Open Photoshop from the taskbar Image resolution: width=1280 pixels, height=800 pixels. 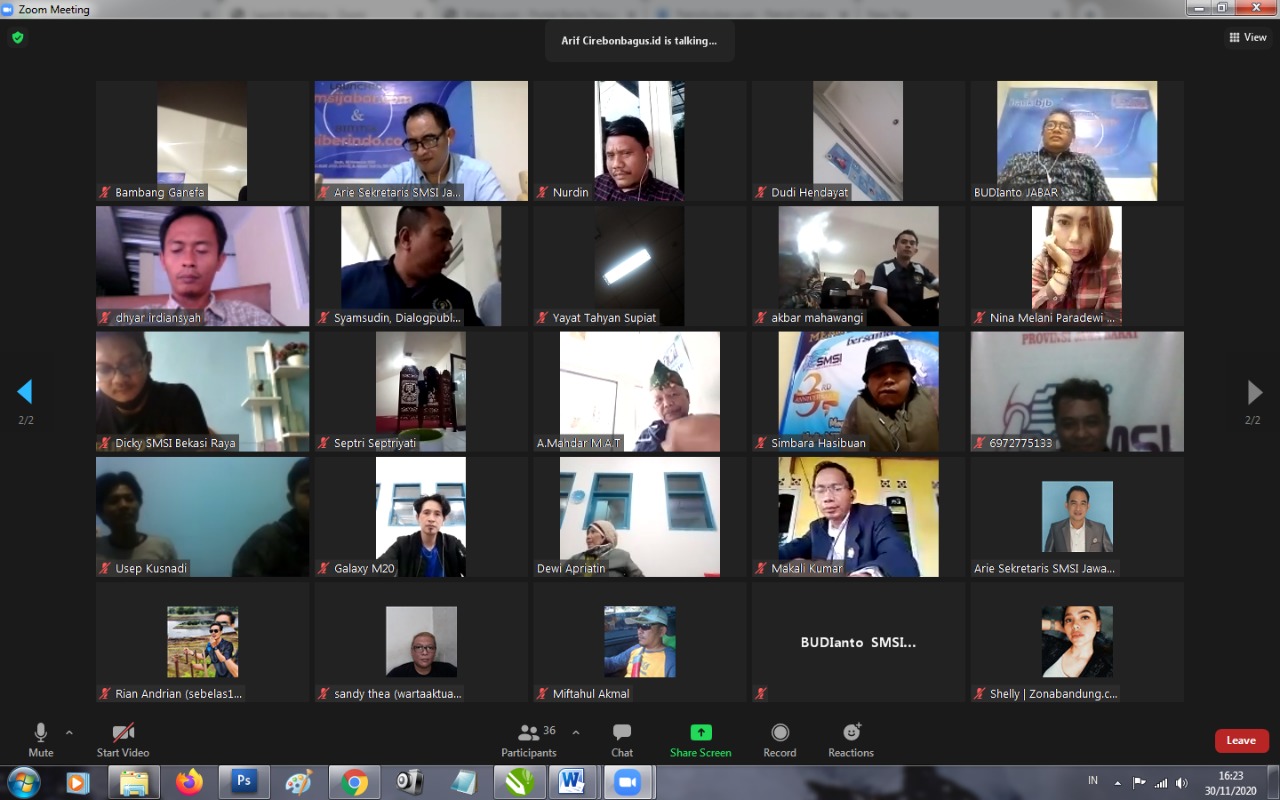[x=243, y=782]
